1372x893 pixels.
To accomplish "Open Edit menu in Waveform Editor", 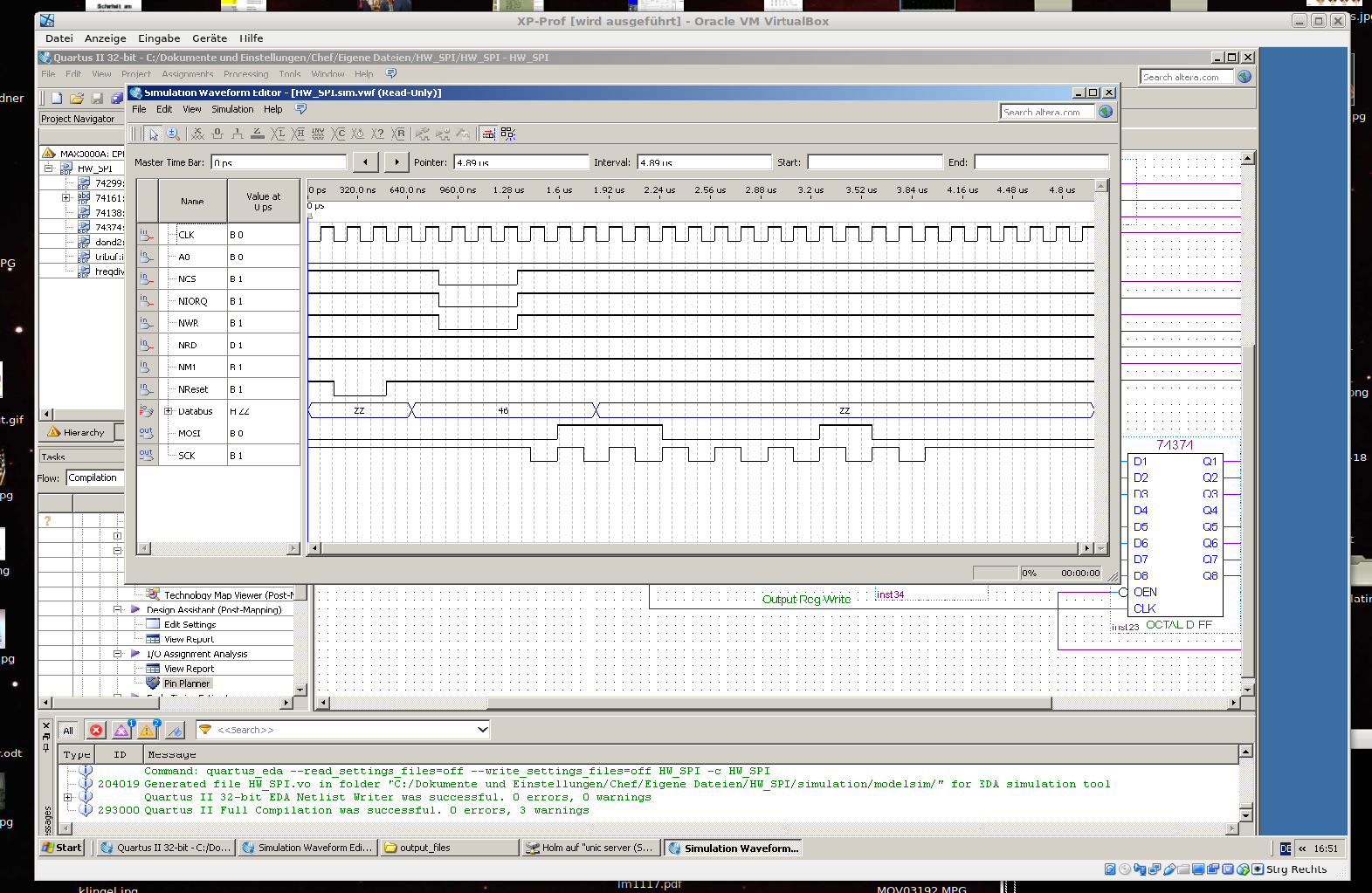I will point(164,109).
